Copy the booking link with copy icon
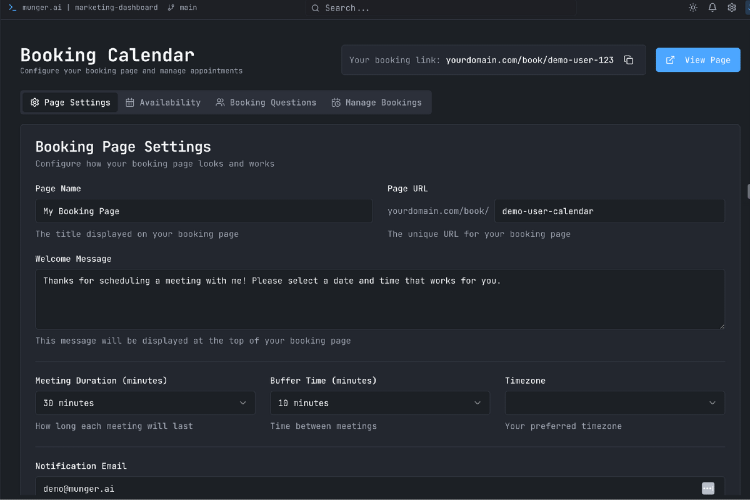This screenshot has width=750, height=500. (629, 60)
